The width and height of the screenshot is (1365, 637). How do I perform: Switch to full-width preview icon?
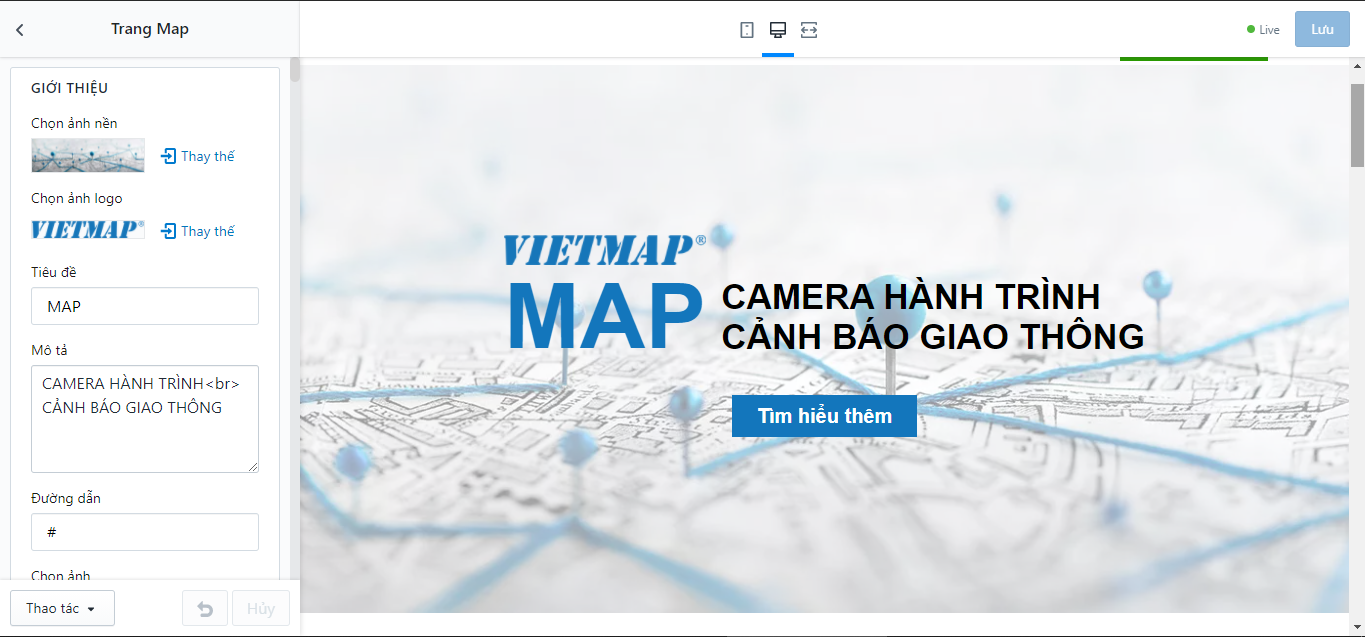809,30
